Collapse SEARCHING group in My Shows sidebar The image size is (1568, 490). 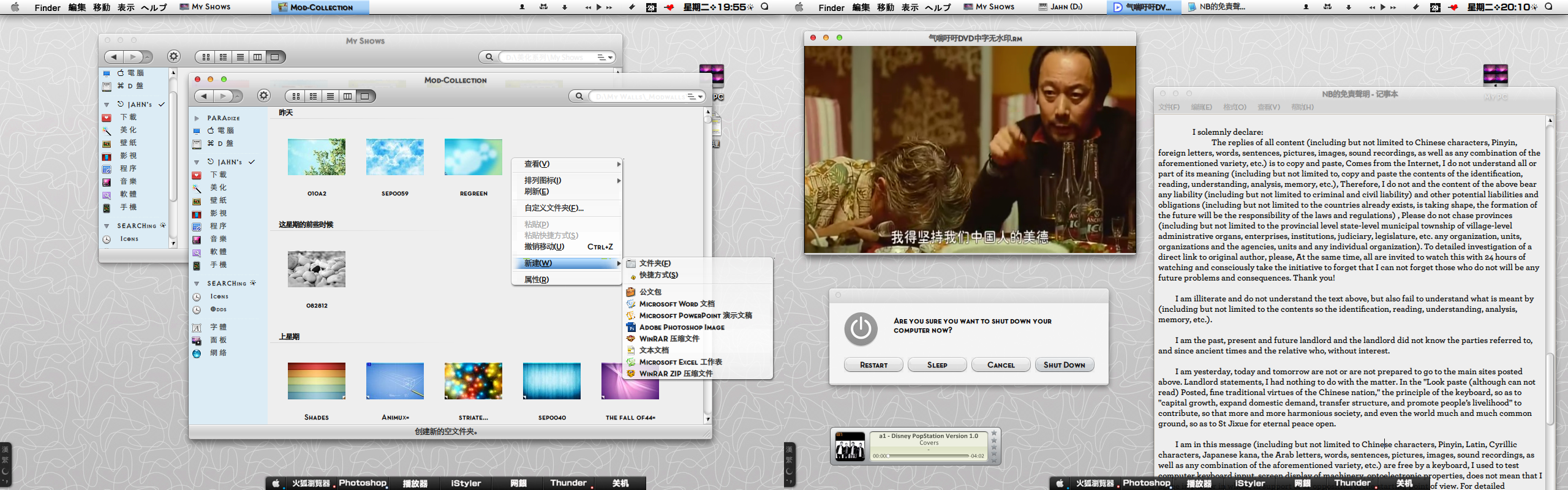pos(107,226)
